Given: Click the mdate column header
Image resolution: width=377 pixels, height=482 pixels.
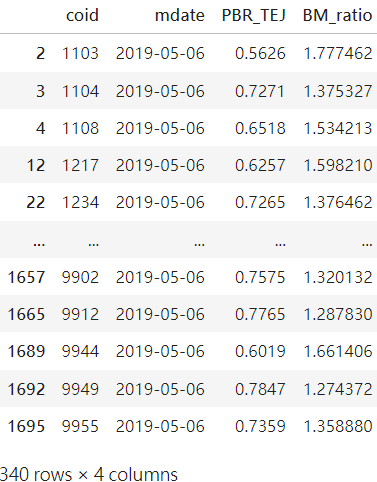Looking at the screenshot, I should (180, 16).
